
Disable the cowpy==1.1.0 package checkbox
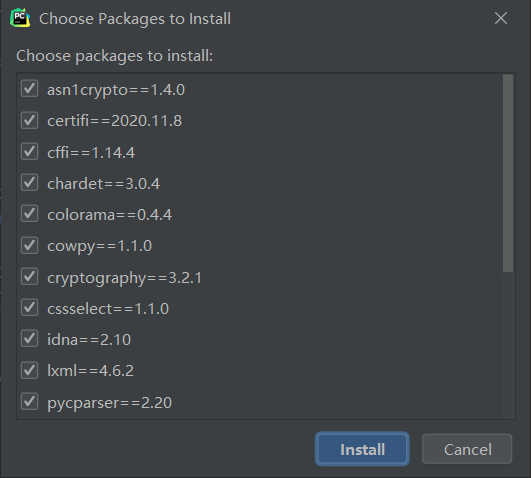(x=29, y=245)
